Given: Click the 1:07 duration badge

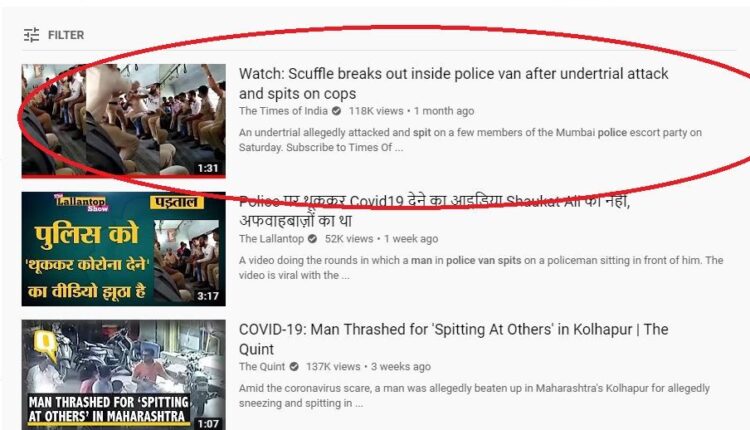Looking at the screenshot, I should click(208, 424).
